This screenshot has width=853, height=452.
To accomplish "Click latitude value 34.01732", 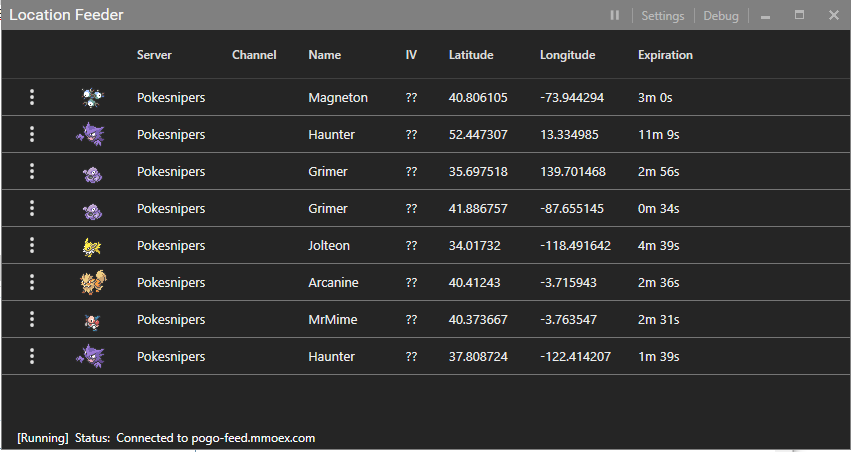I will (474, 246).
